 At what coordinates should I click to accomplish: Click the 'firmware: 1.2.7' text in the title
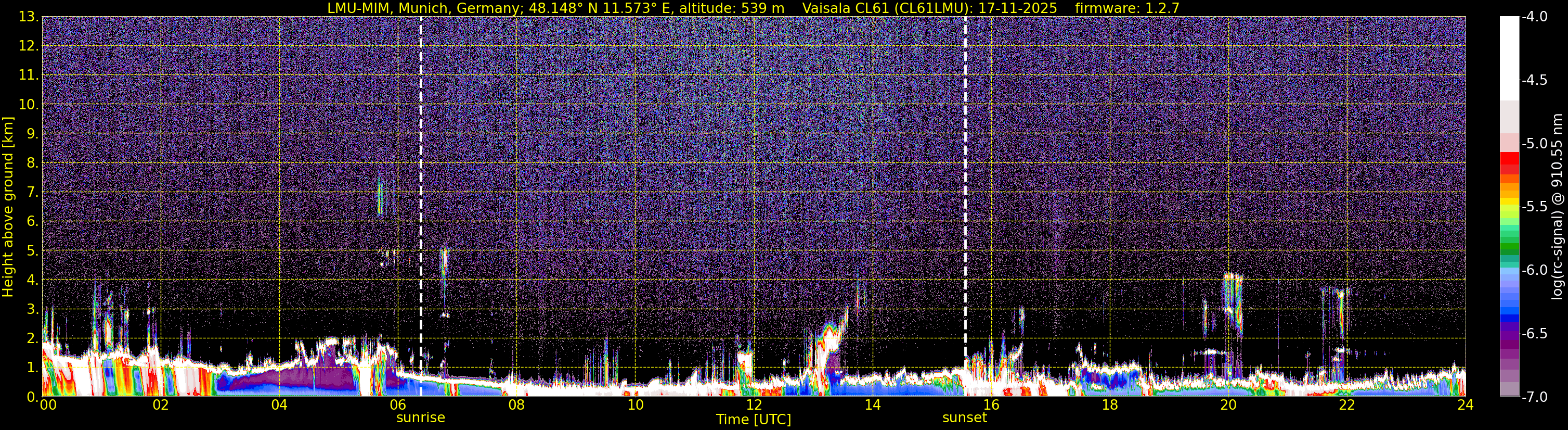point(1126,8)
